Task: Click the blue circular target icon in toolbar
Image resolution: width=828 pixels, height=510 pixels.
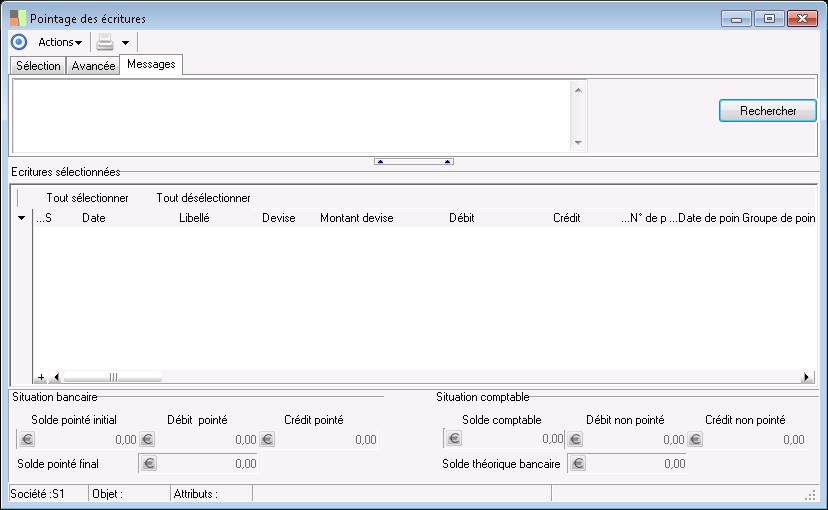Action: pos(19,42)
